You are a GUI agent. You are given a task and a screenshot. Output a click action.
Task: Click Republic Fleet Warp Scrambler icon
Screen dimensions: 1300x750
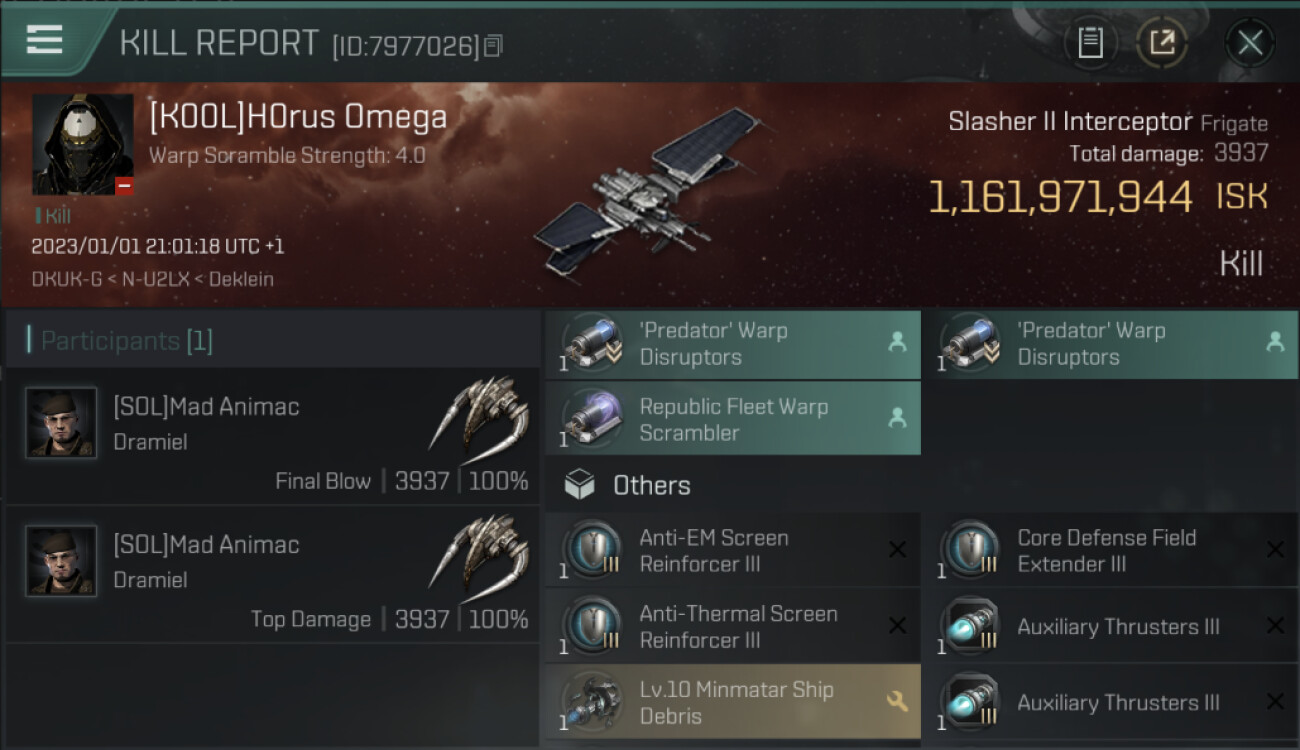coord(591,419)
